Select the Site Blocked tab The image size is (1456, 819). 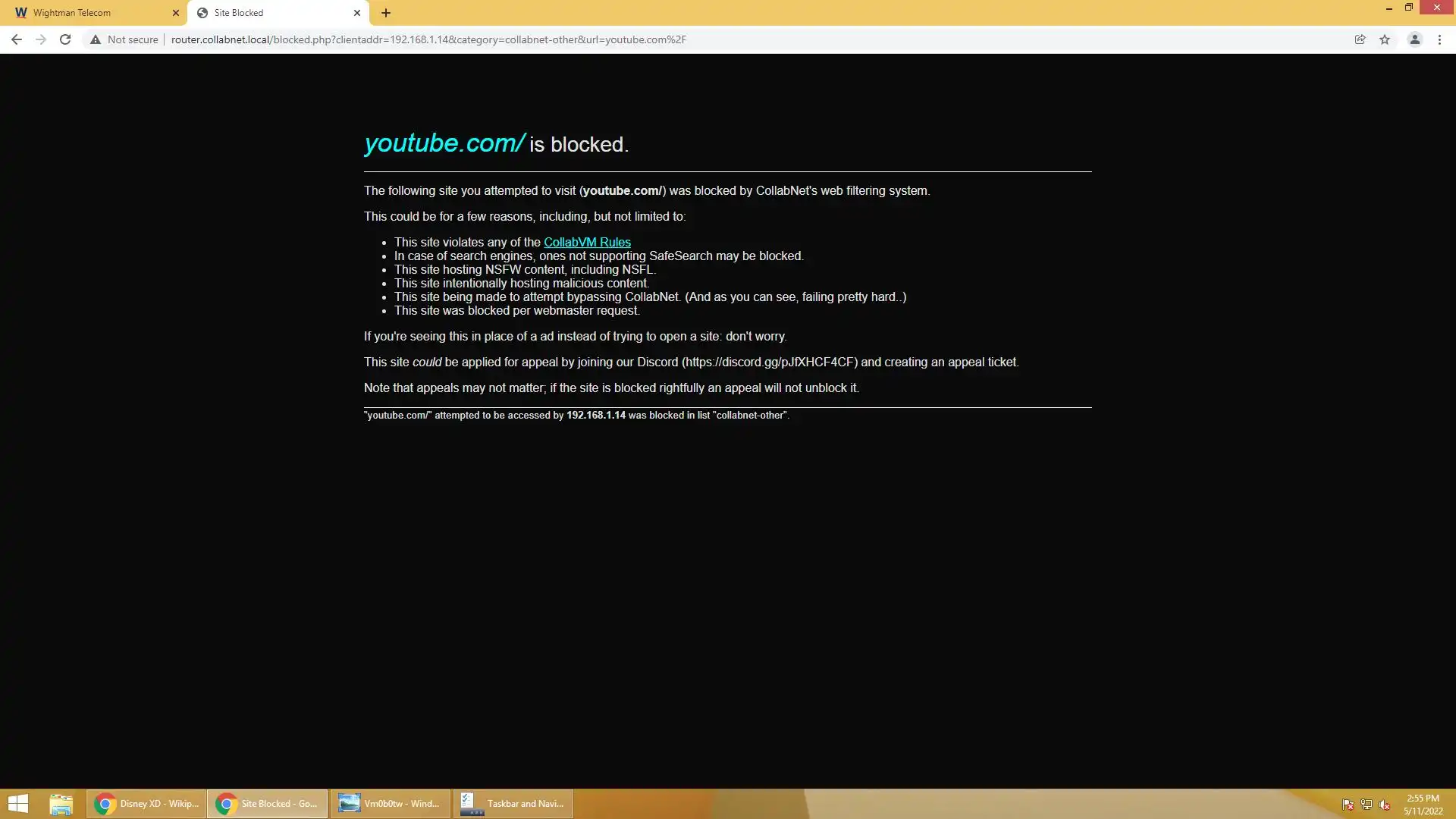pyautogui.click(x=265, y=13)
